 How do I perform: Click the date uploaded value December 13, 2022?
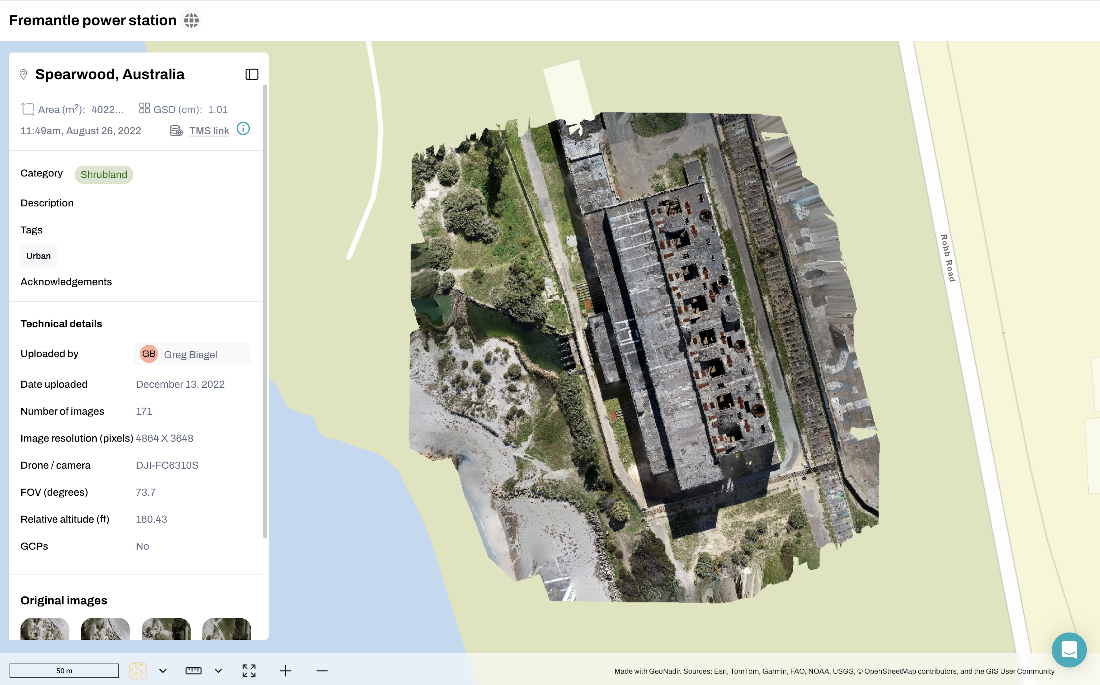[x=180, y=385]
